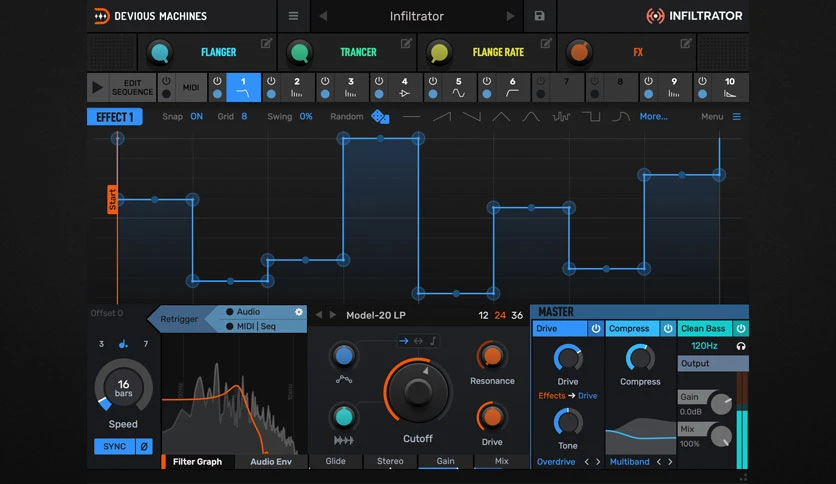The image size is (836, 484).
Task: Select the 36 dB filter slope
Action: click(517, 315)
